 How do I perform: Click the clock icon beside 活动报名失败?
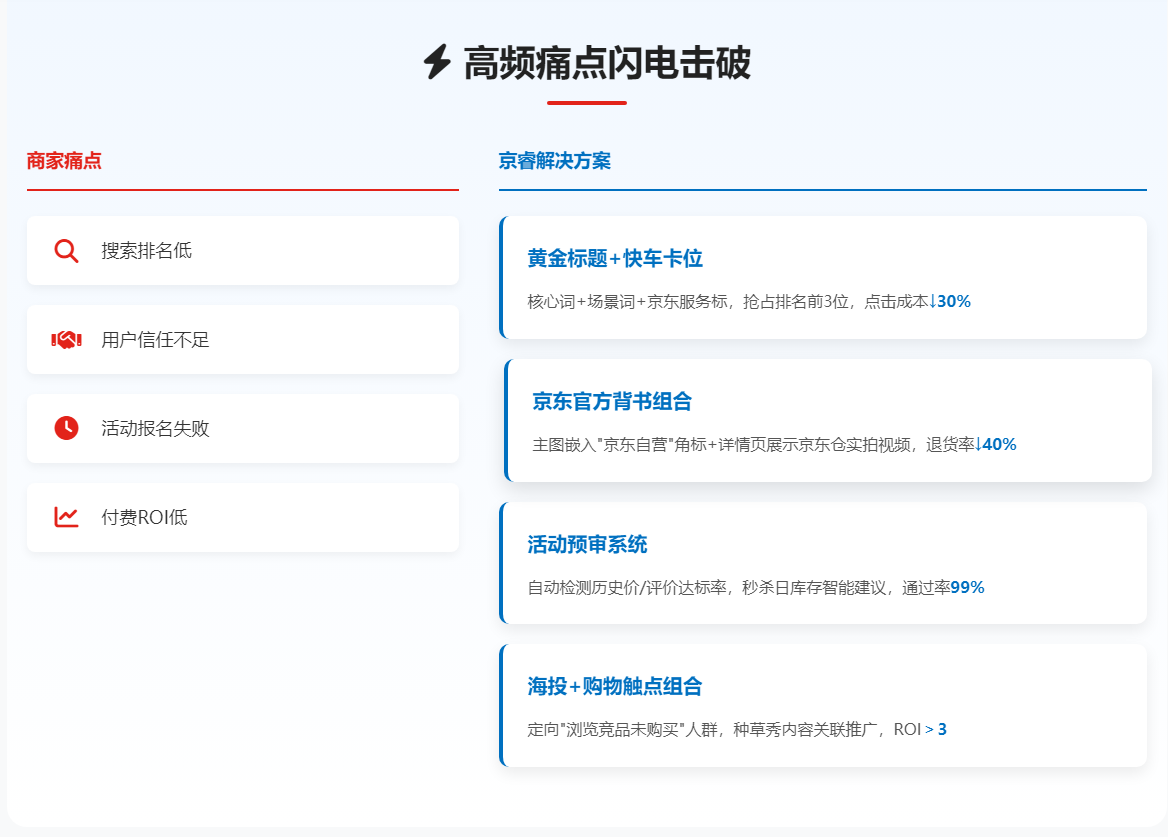click(66, 428)
